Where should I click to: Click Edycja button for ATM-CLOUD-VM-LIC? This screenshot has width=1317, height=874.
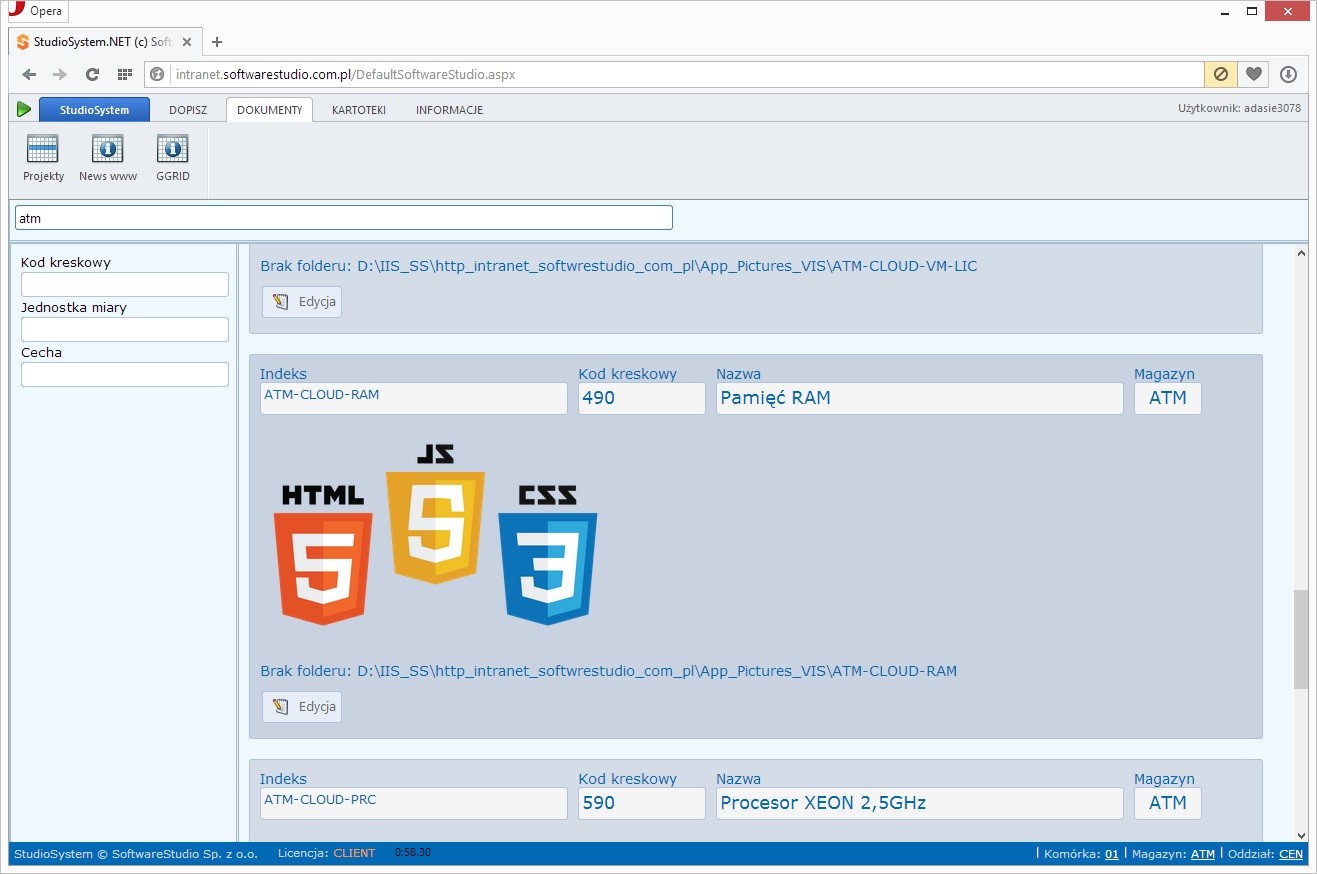[302, 302]
